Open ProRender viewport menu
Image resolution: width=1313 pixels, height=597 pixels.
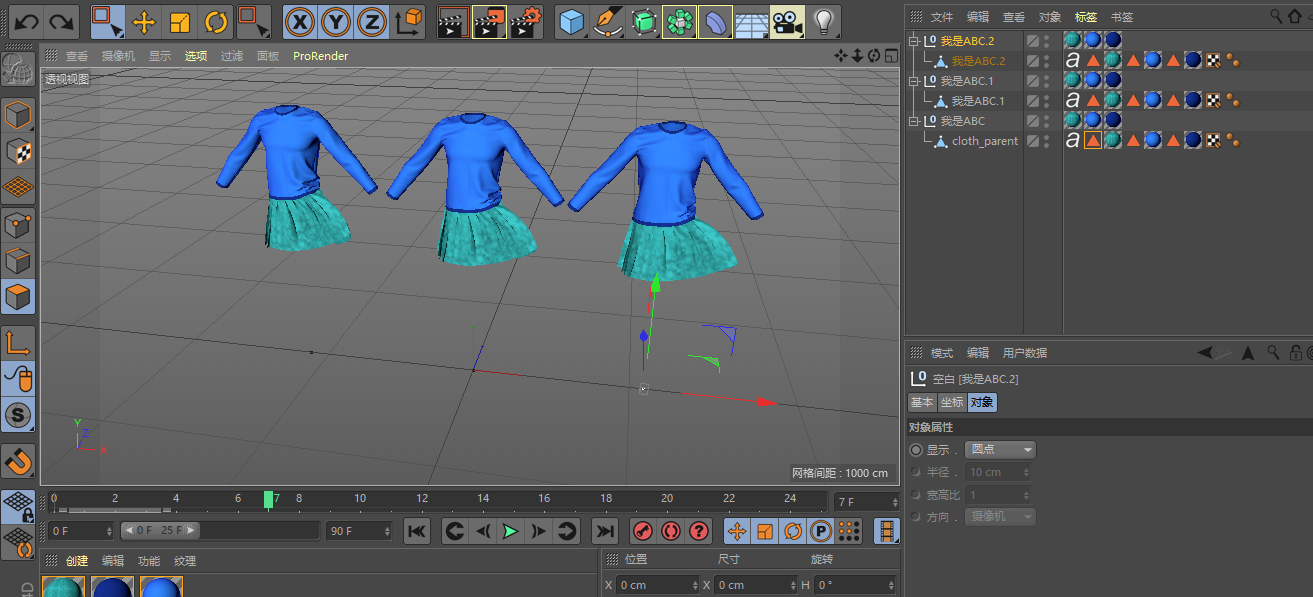321,56
